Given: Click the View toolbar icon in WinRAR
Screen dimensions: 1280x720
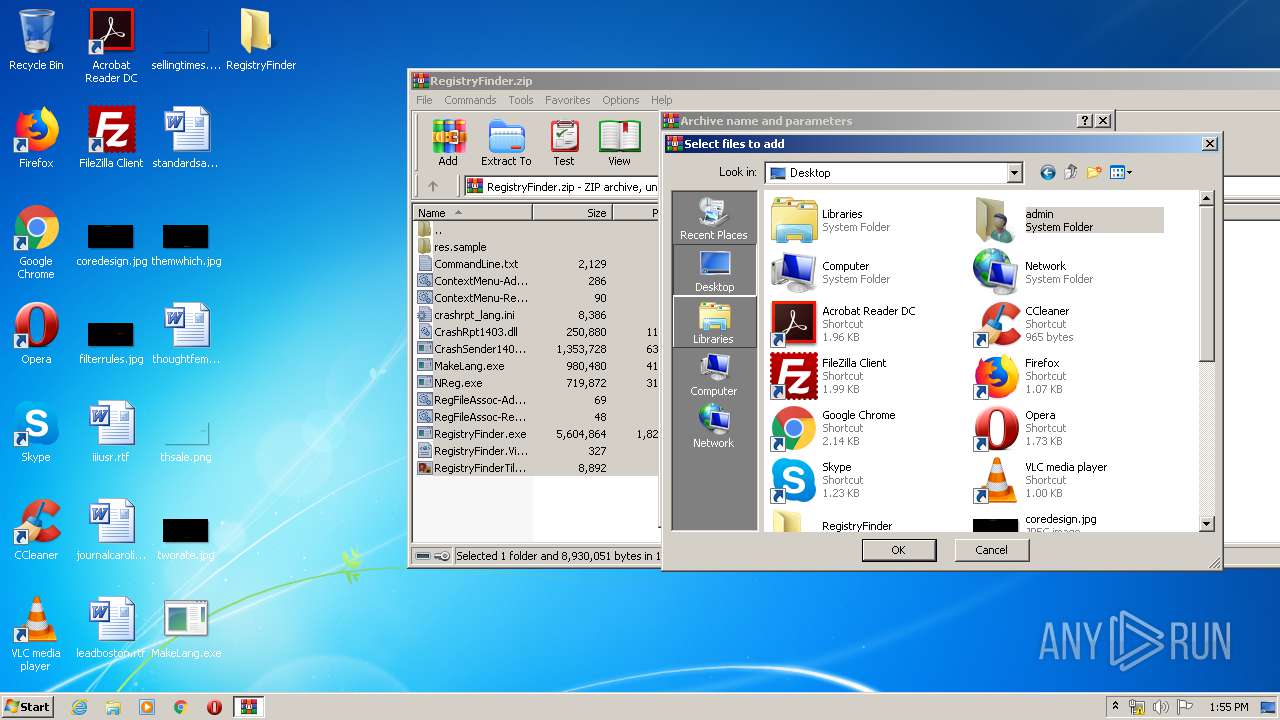Looking at the screenshot, I should click(619, 142).
